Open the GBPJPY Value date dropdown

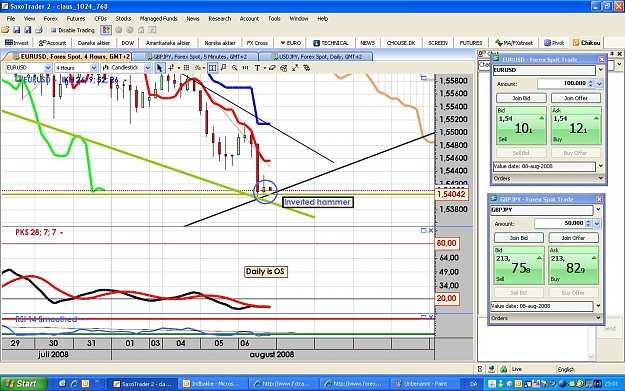coord(598,306)
